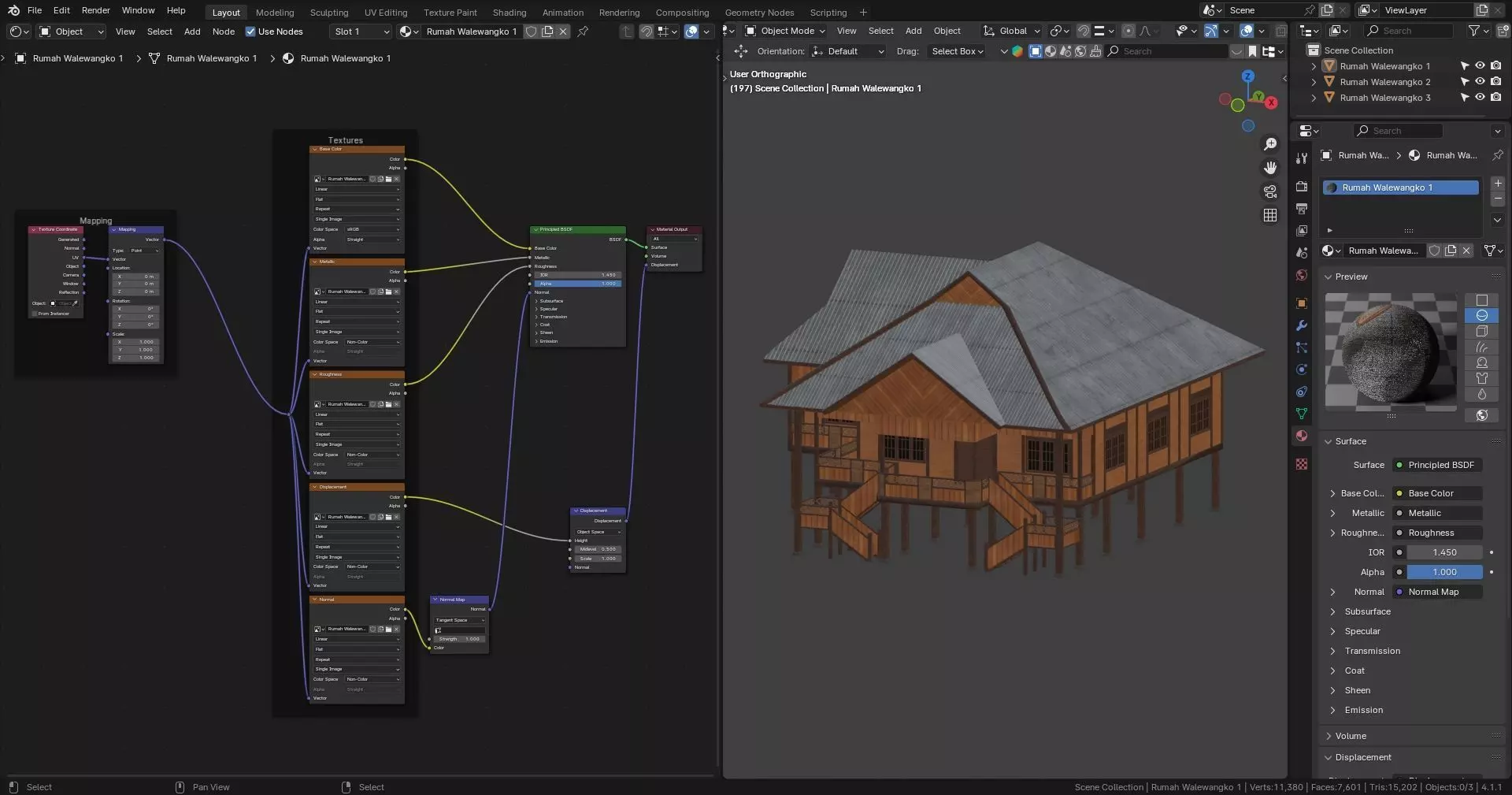This screenshot has width=1512, height=795.
Task: Adjust the IOR value field
Action: pos(1444,552)
